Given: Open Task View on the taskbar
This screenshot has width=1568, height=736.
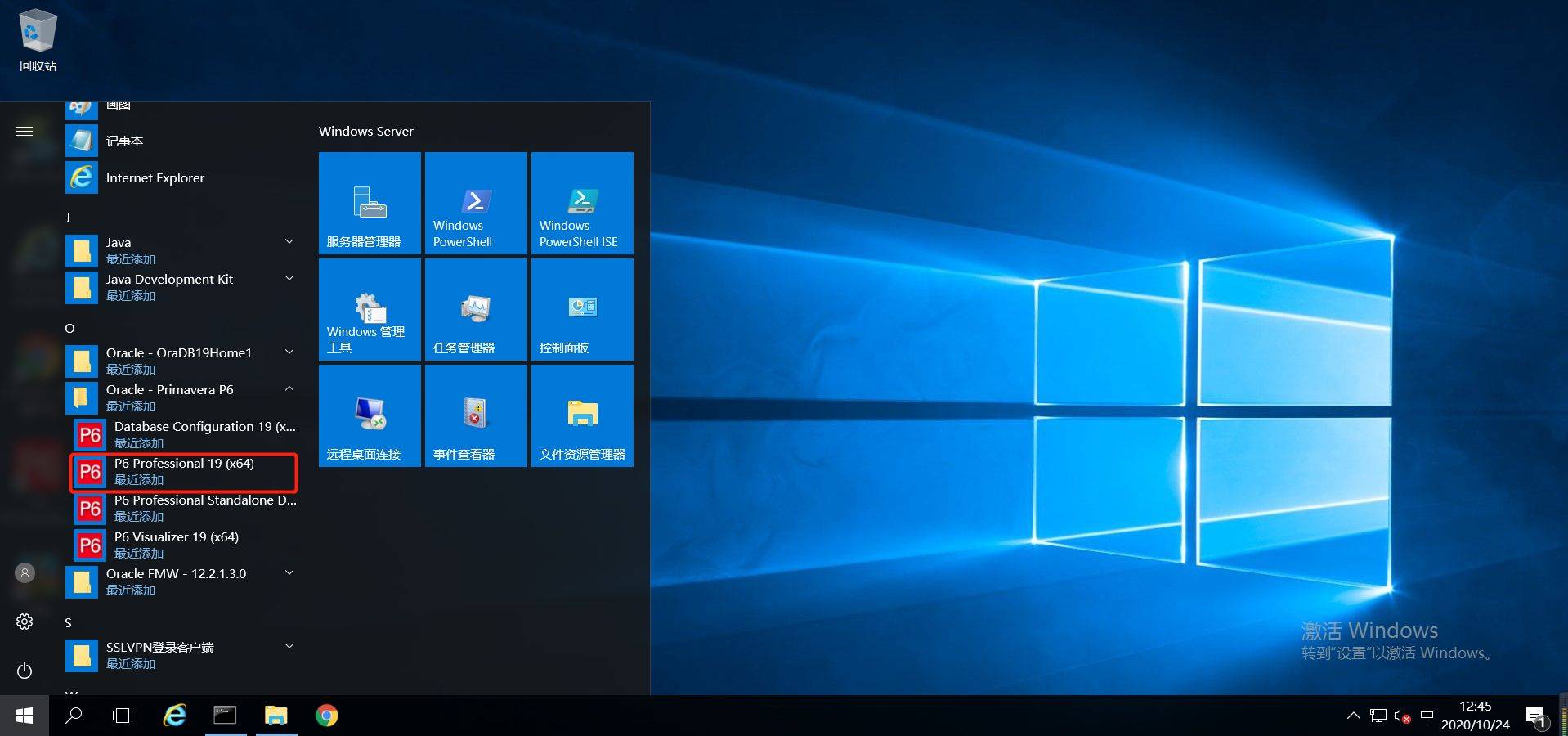Looking at the screenshot, I should 123,716.
